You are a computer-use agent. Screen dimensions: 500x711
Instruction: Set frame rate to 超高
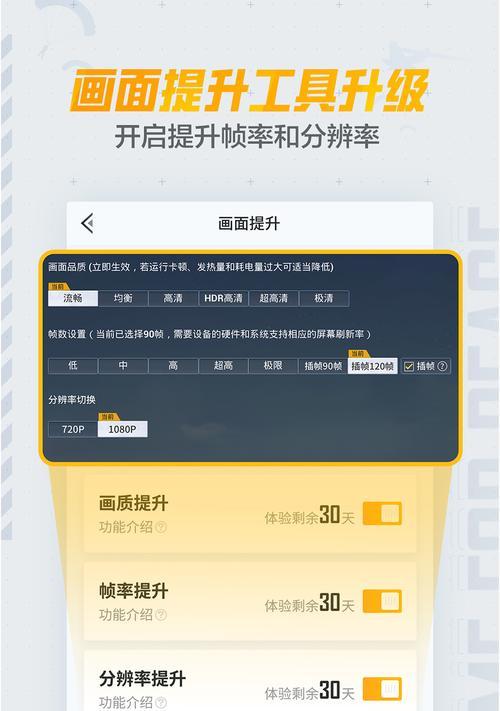[223, 365]
